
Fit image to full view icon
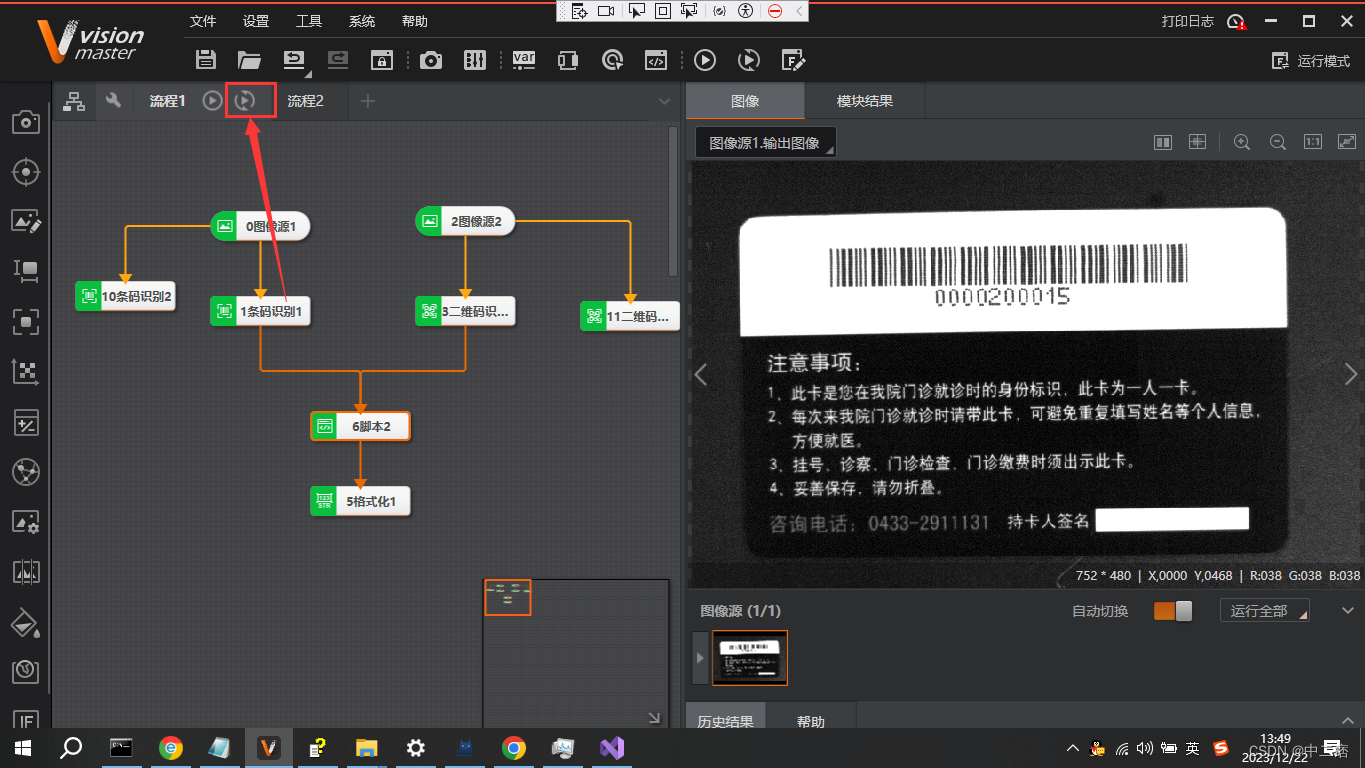click(1347, 142)
